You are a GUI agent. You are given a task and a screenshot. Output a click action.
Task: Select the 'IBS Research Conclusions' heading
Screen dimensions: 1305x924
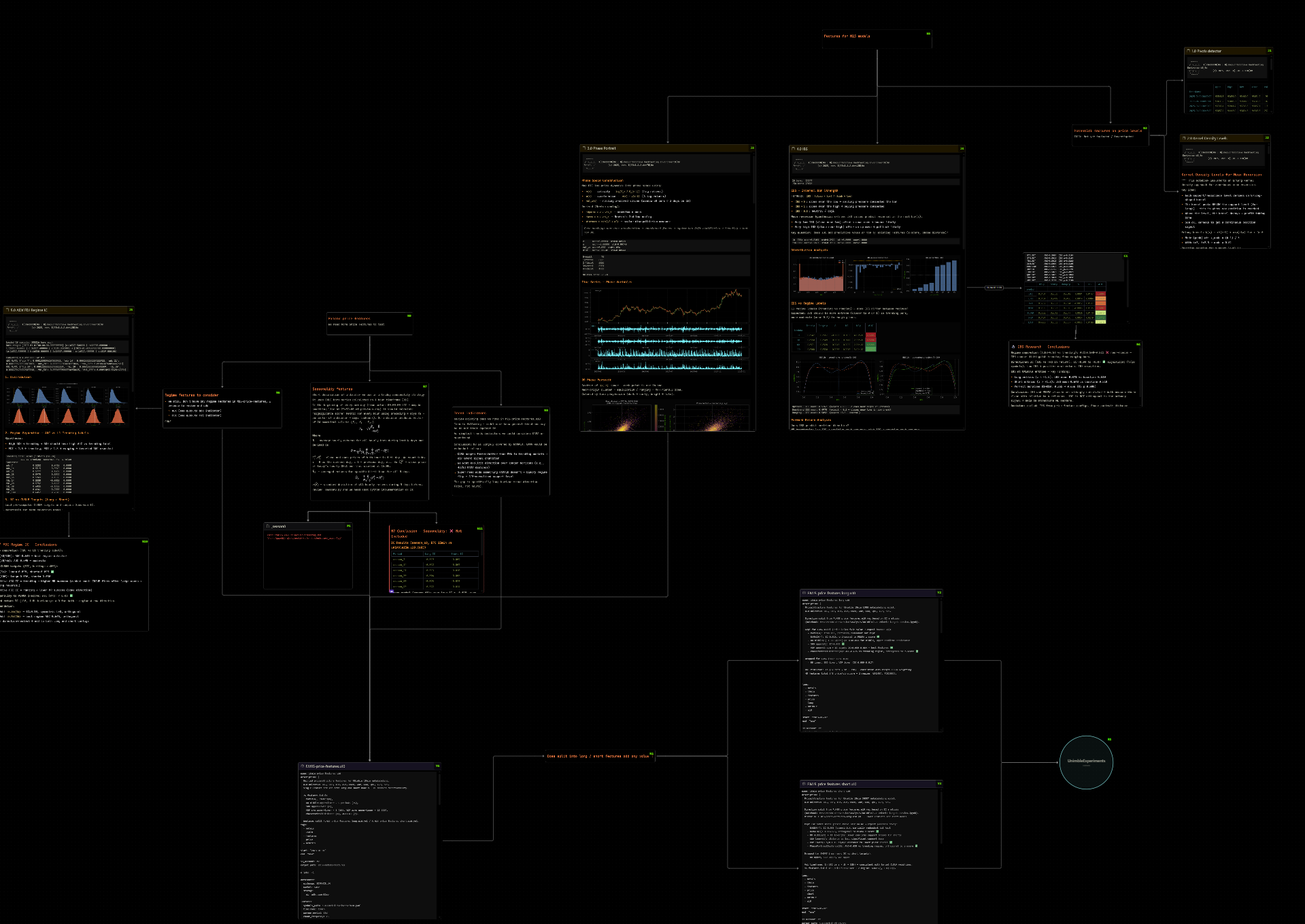pos(1043,347)
